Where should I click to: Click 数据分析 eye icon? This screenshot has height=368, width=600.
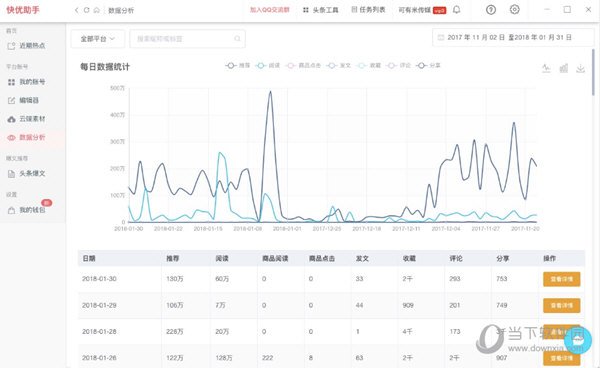pos(11,138)
